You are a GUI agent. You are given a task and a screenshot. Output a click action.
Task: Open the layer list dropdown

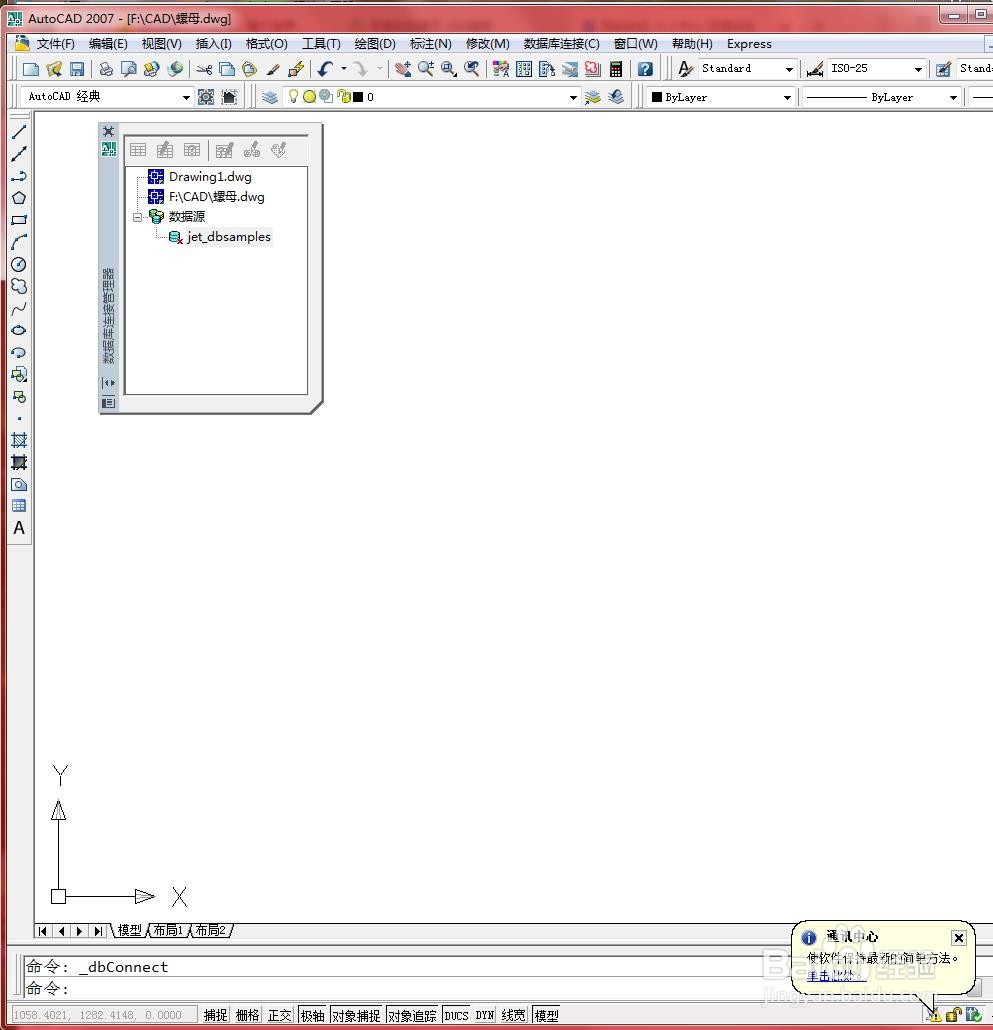[x=573, y=97]
